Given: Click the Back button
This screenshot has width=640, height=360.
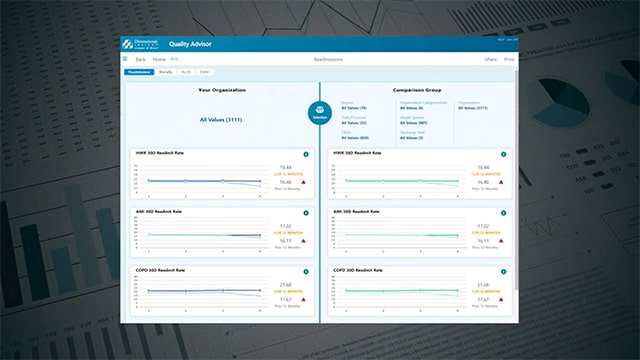Looking at the screenshot, I should coord(140,60).
